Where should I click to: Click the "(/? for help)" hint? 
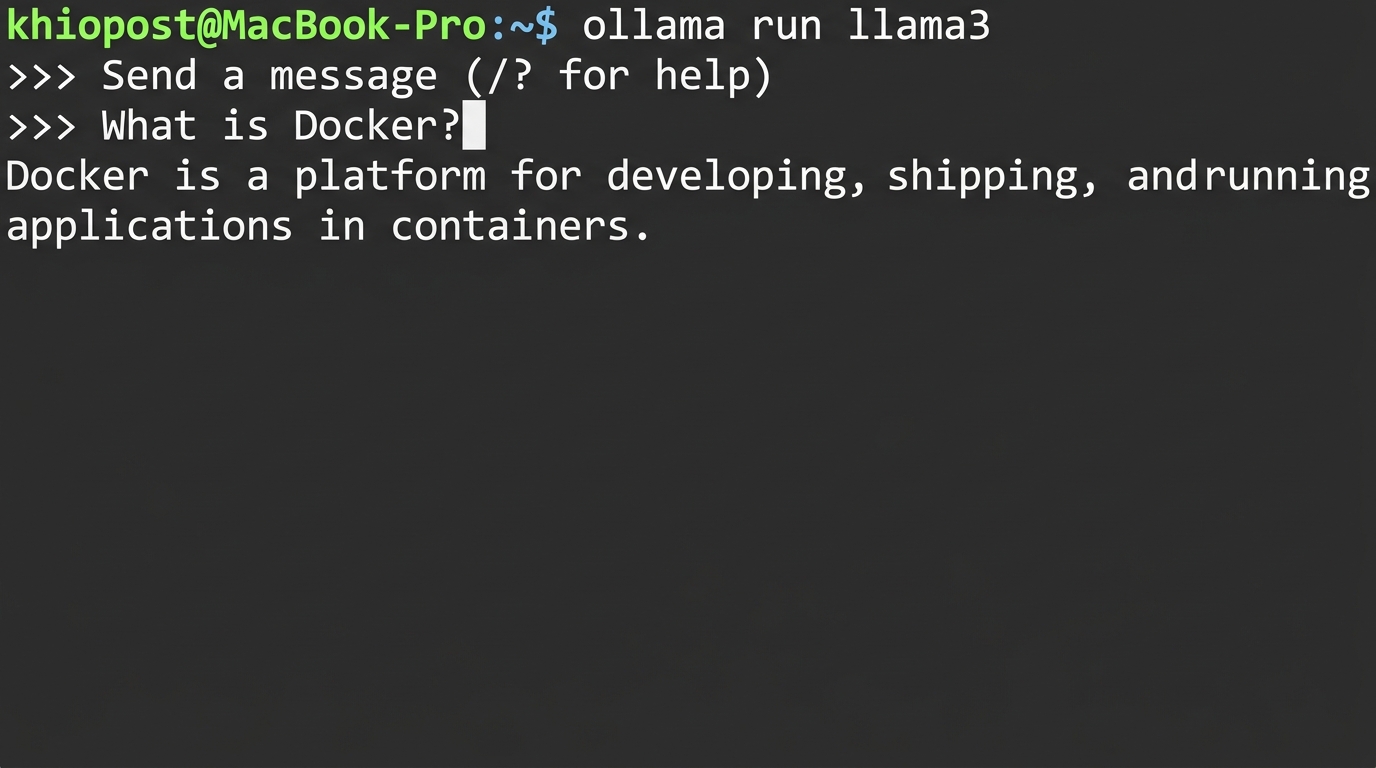618,76
